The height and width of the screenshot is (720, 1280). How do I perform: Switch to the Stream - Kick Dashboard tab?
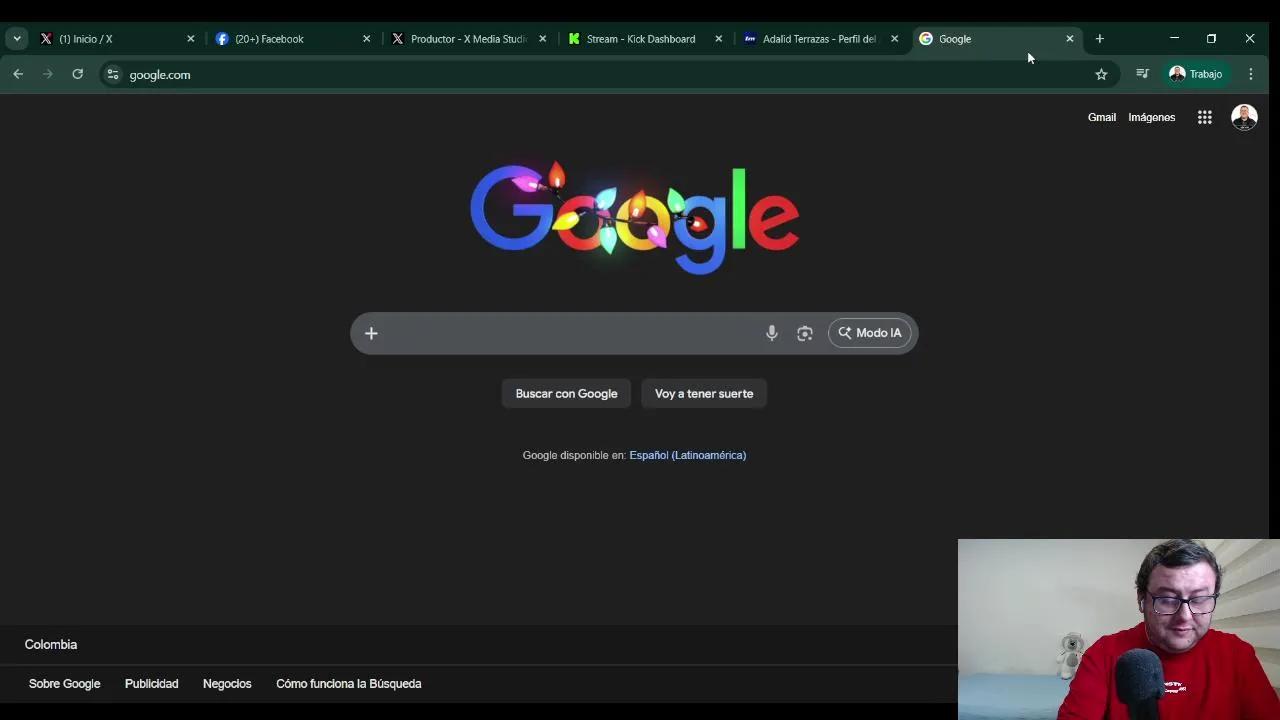click(x=640, y=39)
